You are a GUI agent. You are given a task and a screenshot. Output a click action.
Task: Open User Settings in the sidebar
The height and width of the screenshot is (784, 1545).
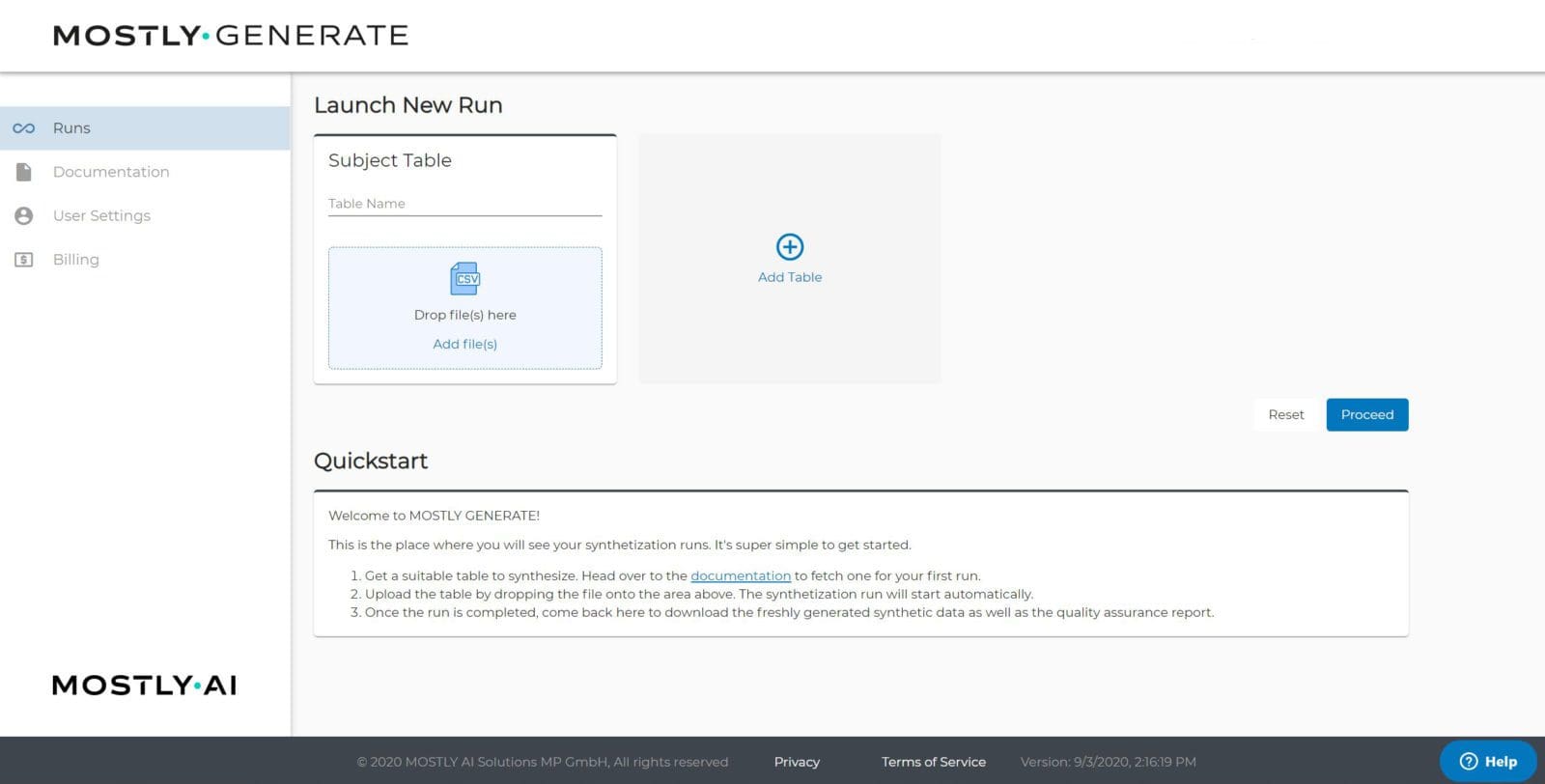coord(145,215)
